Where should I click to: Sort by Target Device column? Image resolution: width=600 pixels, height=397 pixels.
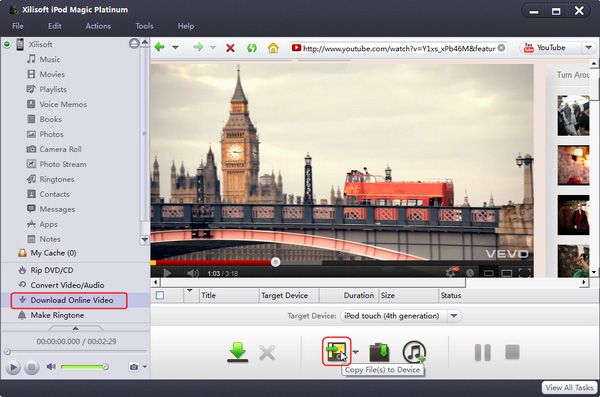click(289, 295)
